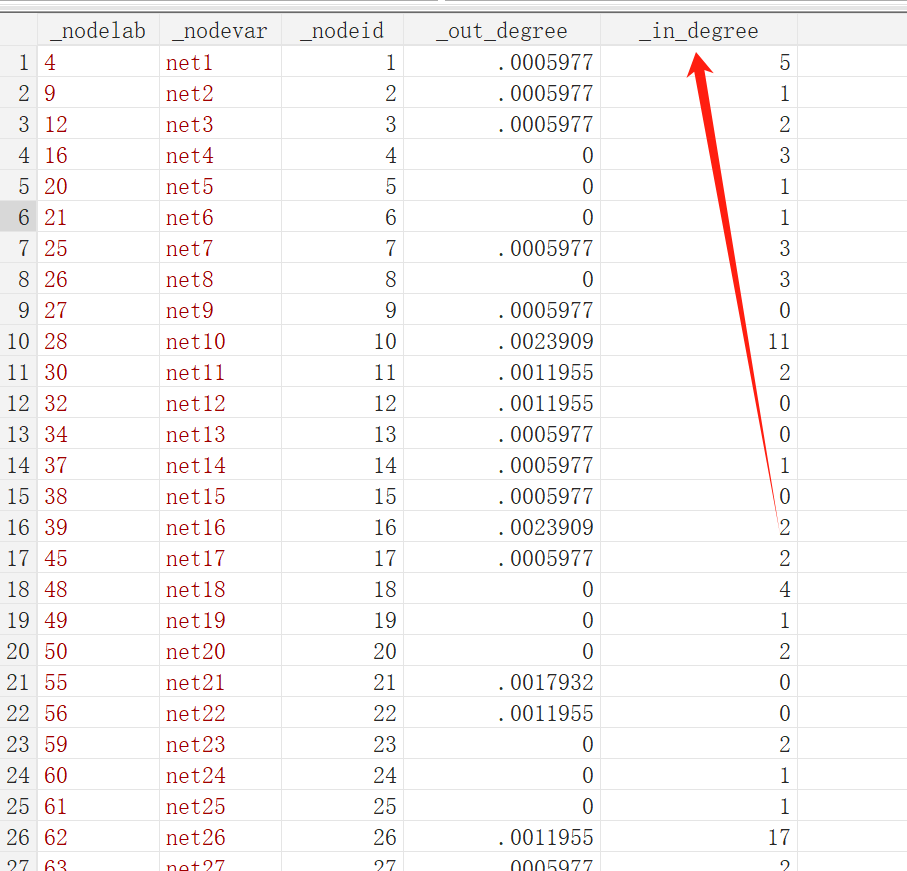
Task: Click _out_degree 0 in net4 row
Action: coord(502,156)
